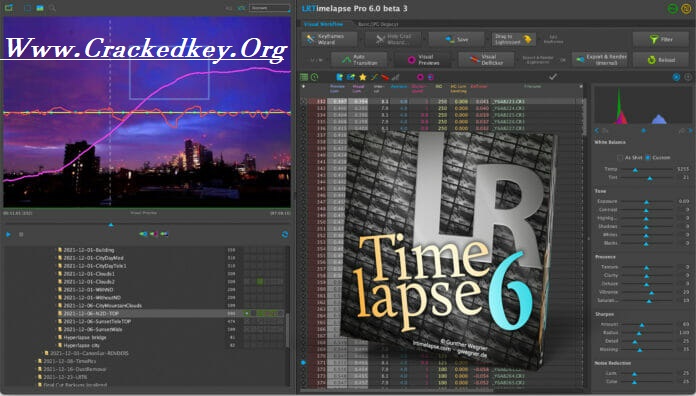This screenshot has height=396, width=696.
Task: Click the green table view icon
Action: (x=304, y=77)
